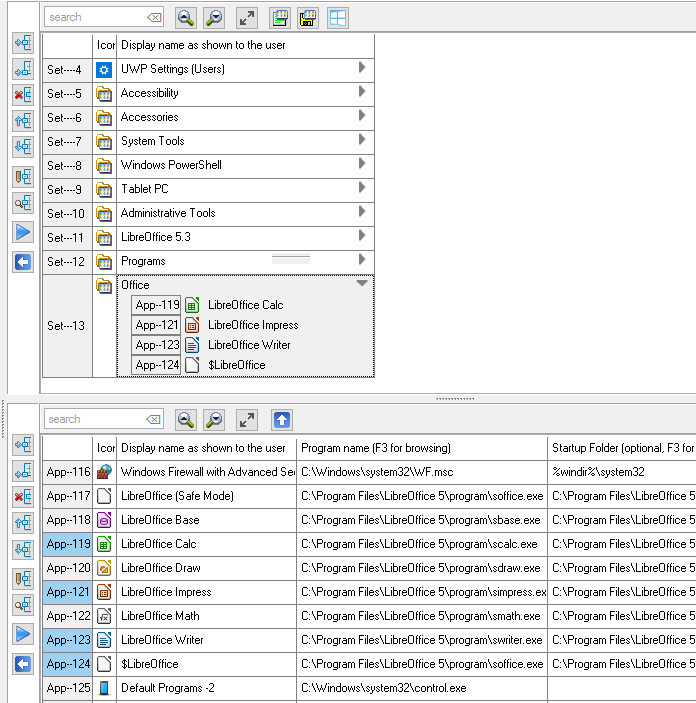This screenshot has height=703, width=696.
Task: Click the delete row icon in upper sidebar
Action: [x=22, y=95]
